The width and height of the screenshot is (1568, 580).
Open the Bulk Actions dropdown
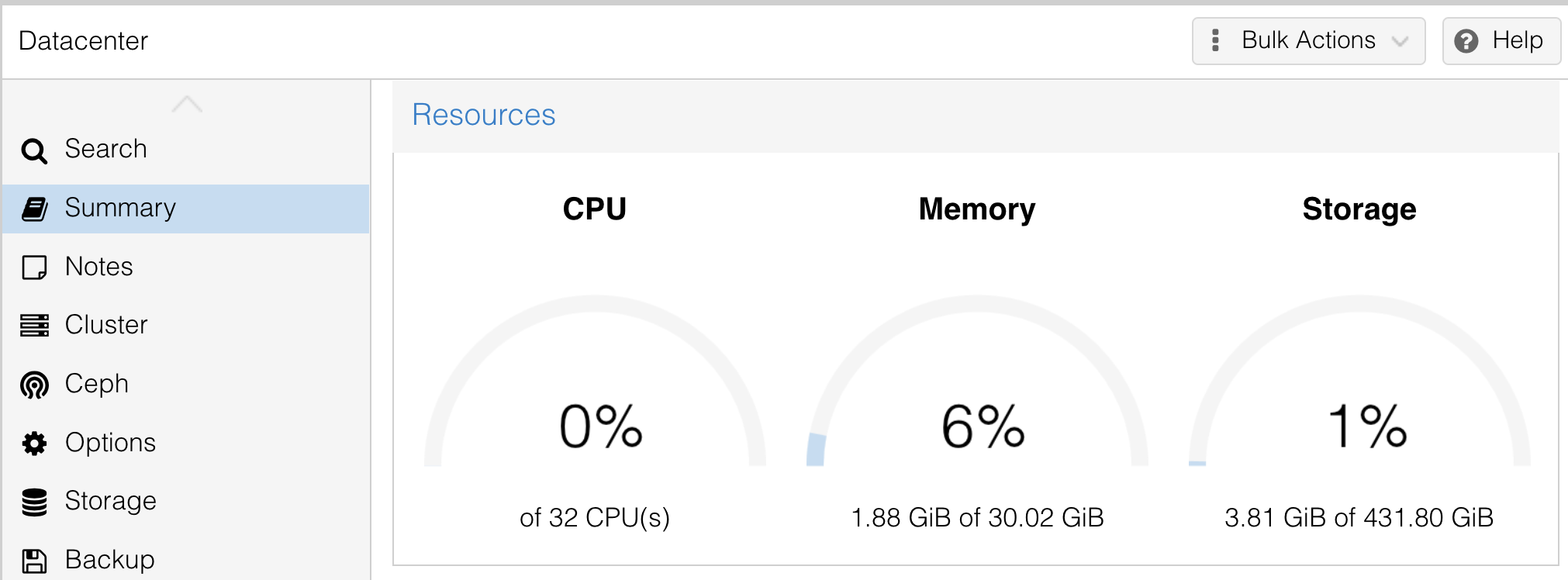(x=1307, y=41)
